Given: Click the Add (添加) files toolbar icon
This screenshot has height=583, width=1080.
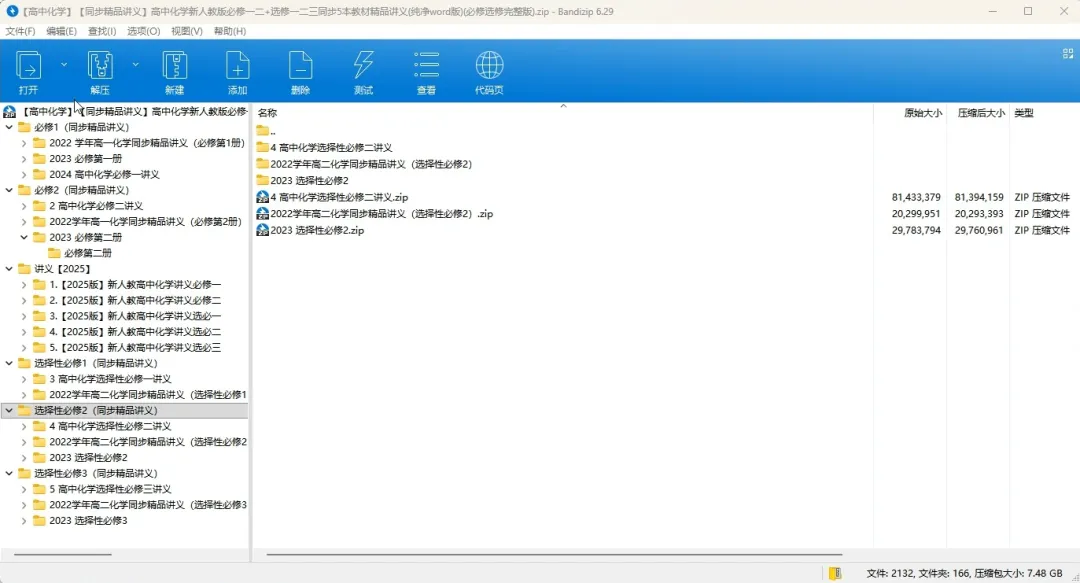Looking at the screenshot, I should tap(238, 66).
